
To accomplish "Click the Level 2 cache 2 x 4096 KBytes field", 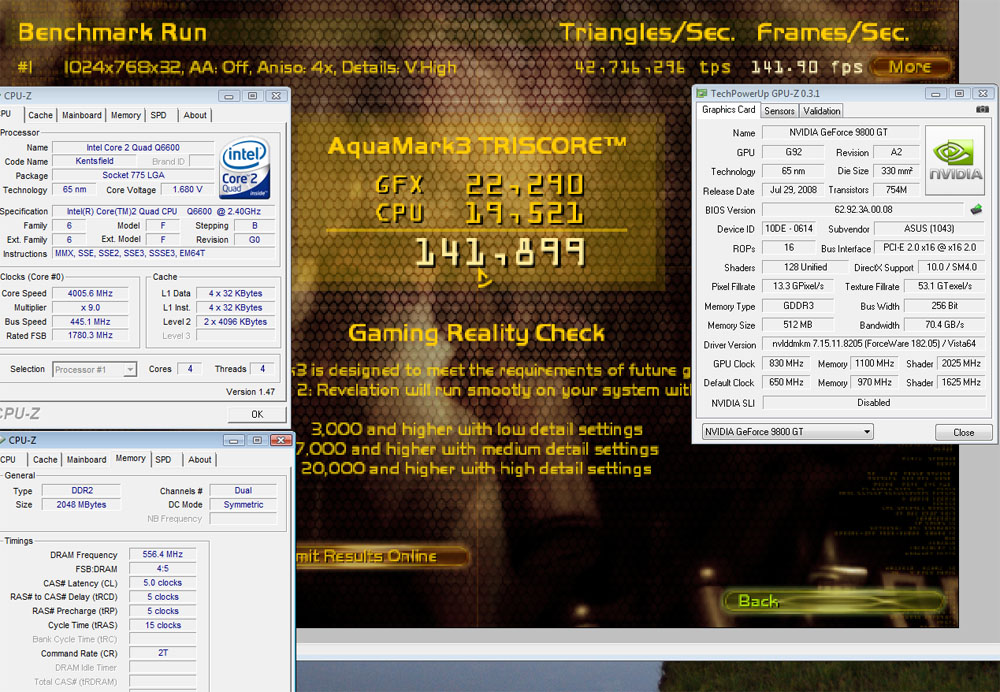I will pos(235,322).
